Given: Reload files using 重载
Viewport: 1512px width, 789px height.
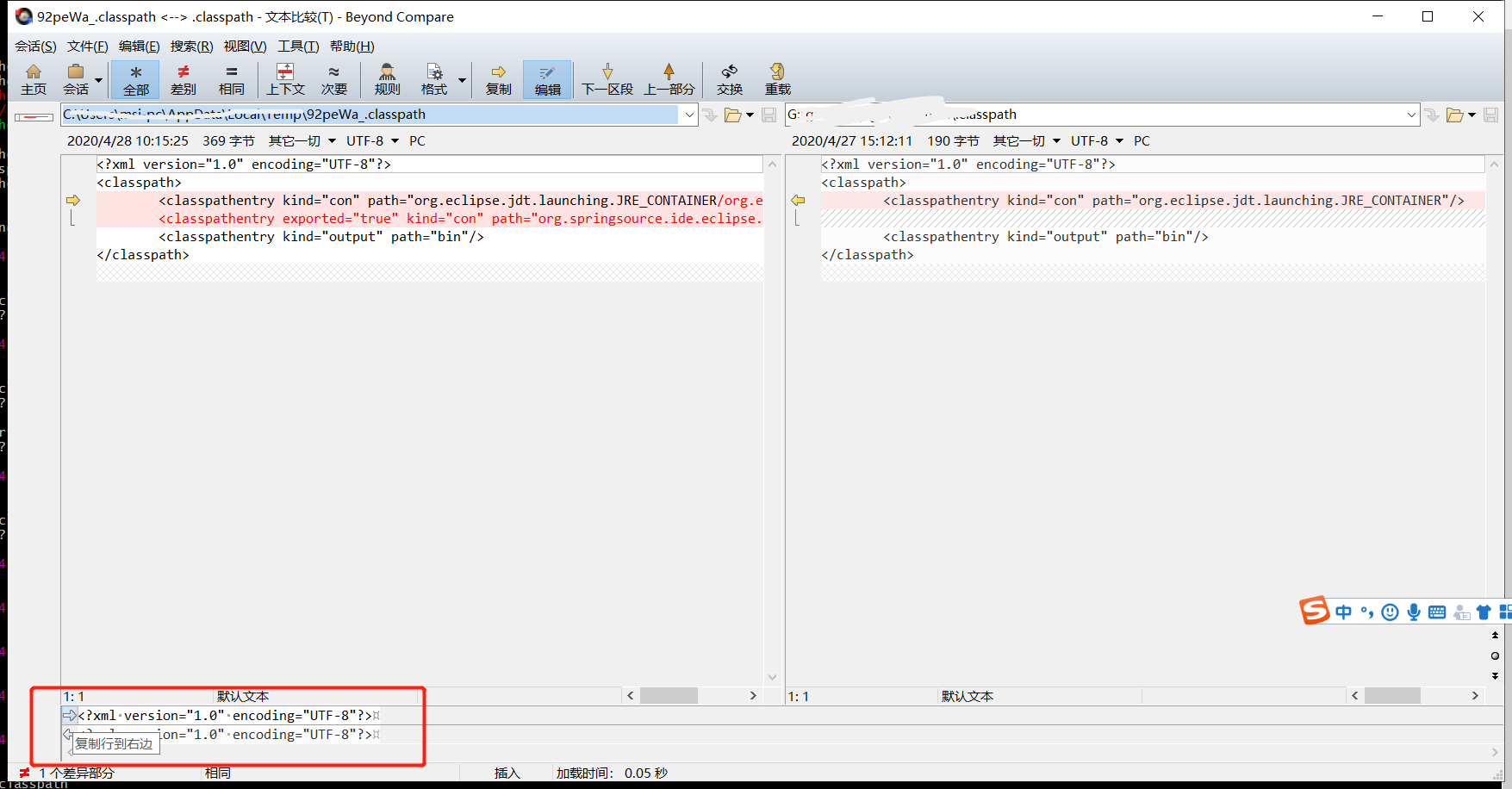Looking at the screenshot, I should 777,79.
